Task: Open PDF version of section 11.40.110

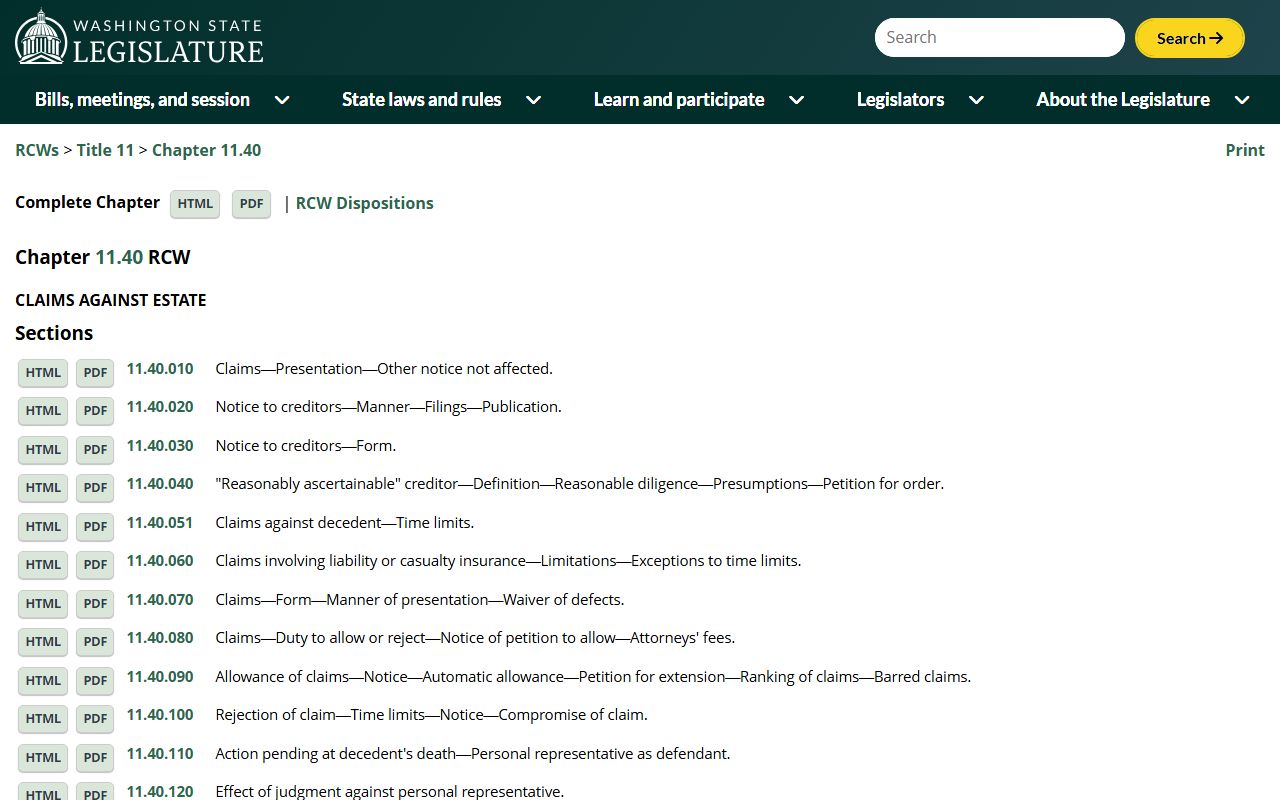Action: [95, 757]
